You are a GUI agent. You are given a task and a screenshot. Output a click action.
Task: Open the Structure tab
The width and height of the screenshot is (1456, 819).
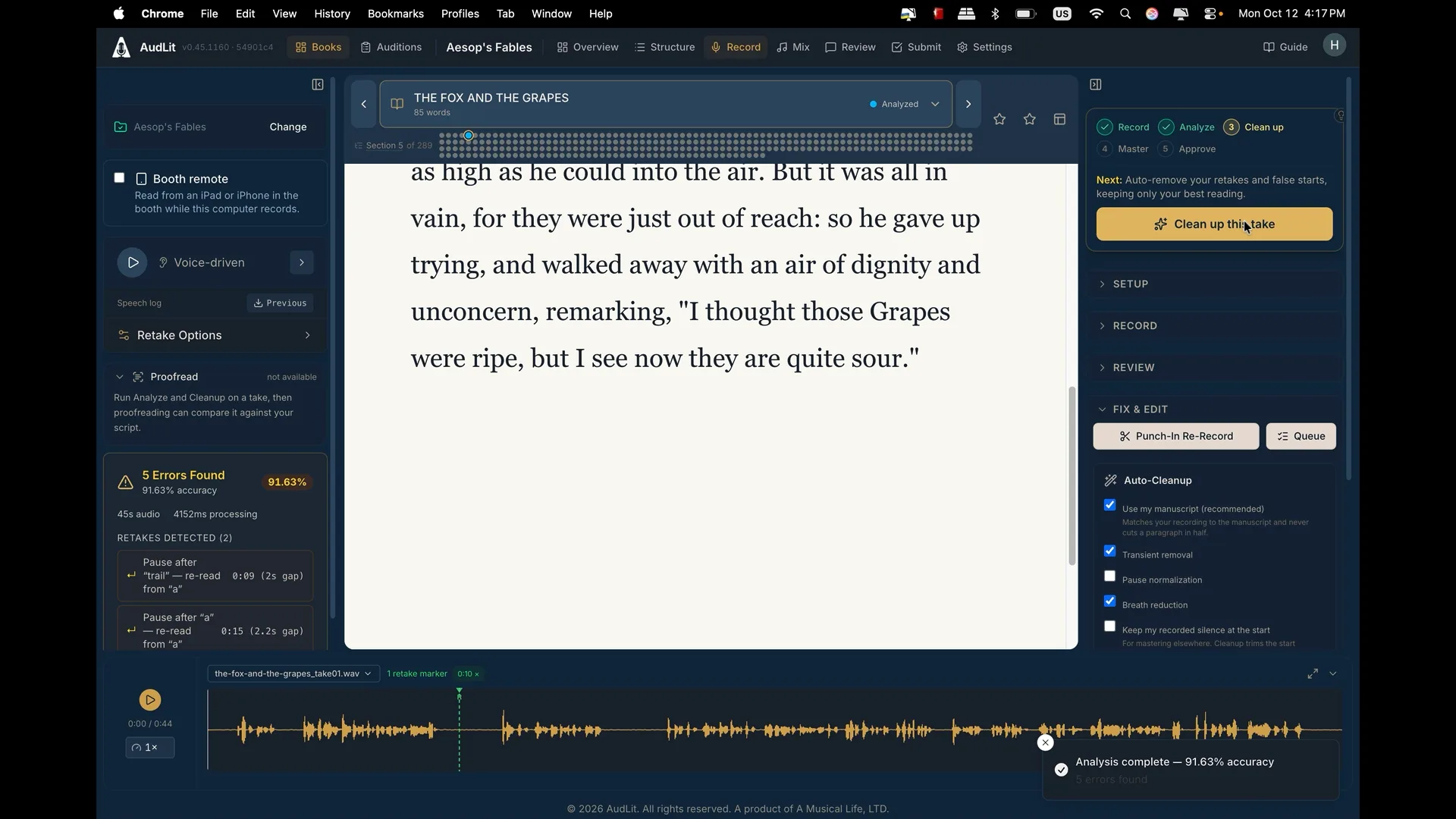pyautogui.click(x=664, y=47)
